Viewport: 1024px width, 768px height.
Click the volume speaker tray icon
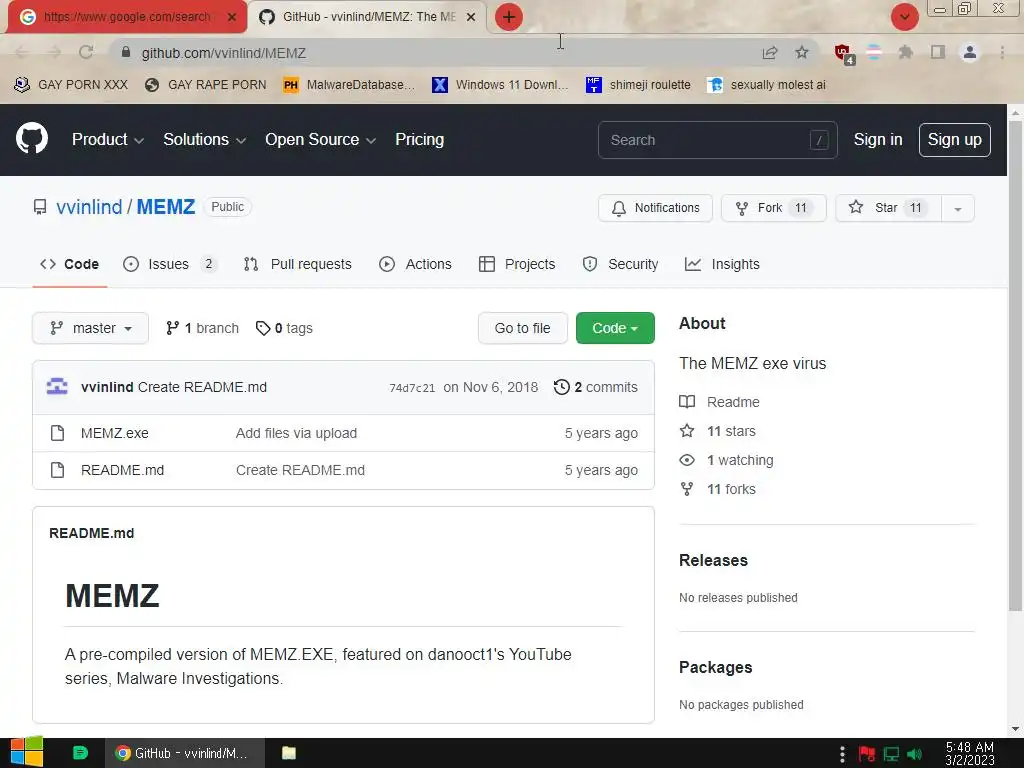914,754
